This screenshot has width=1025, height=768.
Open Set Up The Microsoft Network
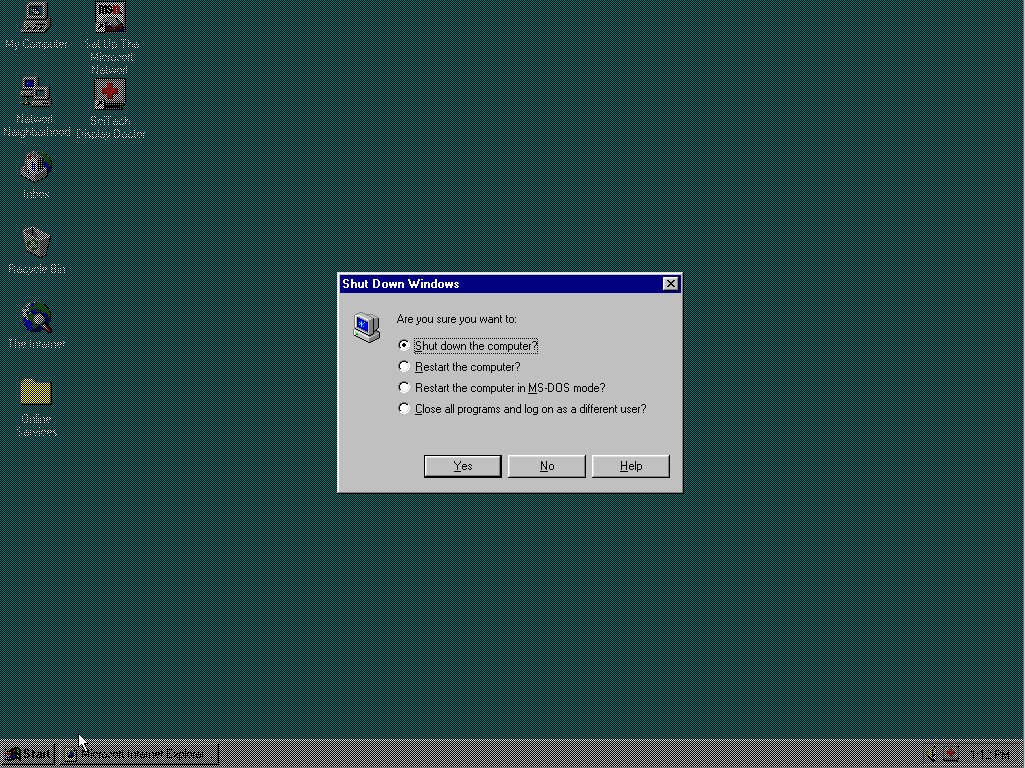(x=110, y=18)
